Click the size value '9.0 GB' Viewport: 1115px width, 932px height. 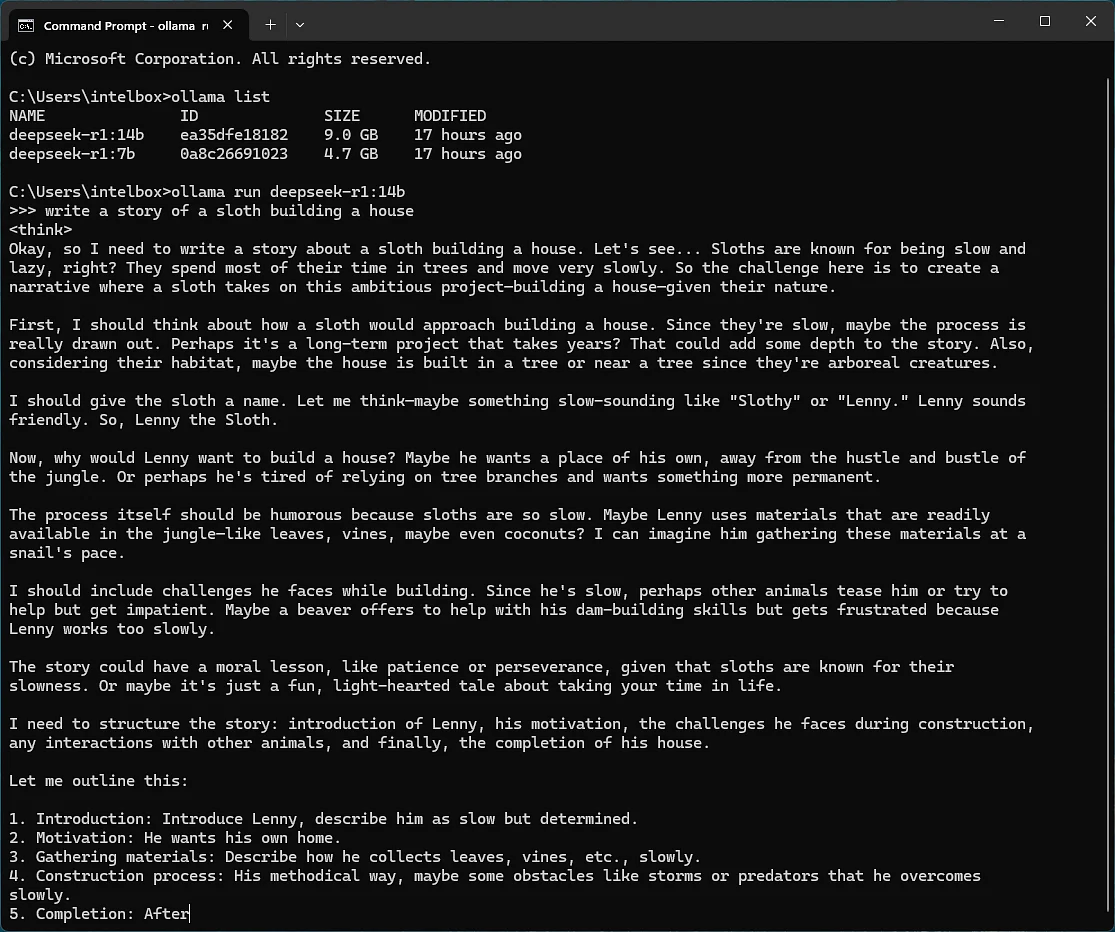pyautogui.click(x=351, y=135)
